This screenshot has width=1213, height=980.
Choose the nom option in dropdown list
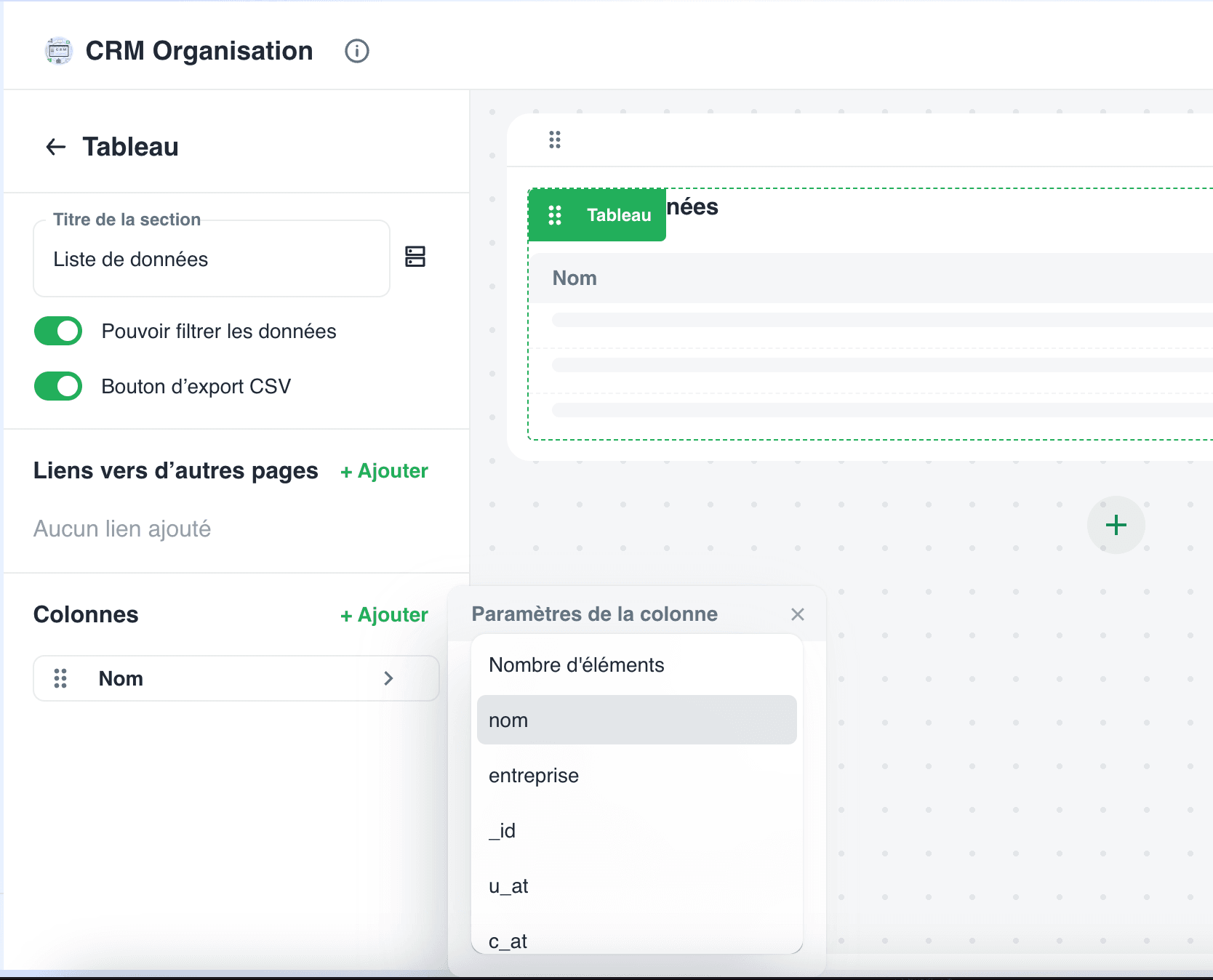[637, 720]
